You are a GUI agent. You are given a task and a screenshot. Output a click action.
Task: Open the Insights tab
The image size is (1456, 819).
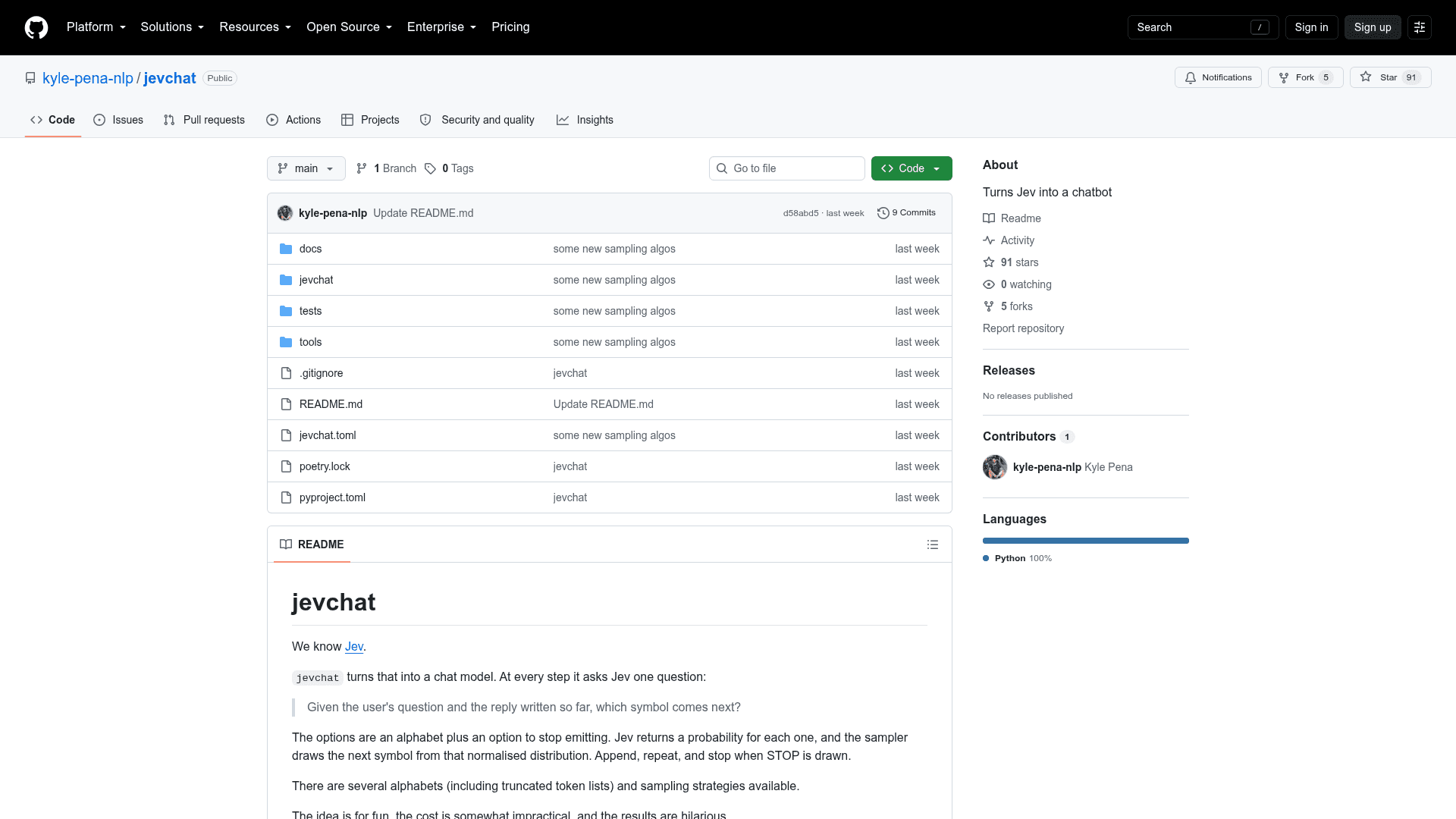pyautogui.click(x=585, y=120)
